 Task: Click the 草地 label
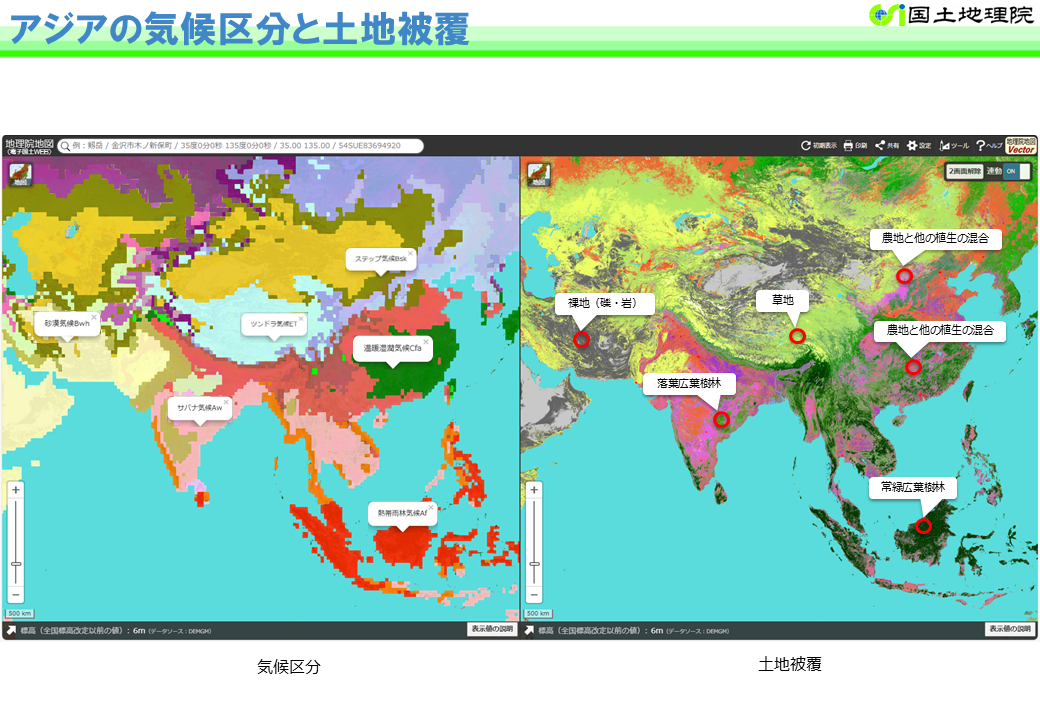point(783,300)
